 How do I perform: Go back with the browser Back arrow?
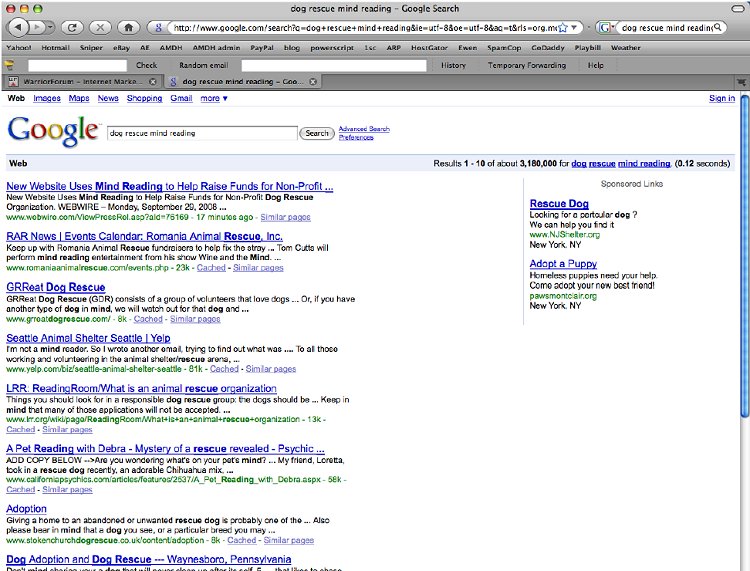tap(19, 27)
